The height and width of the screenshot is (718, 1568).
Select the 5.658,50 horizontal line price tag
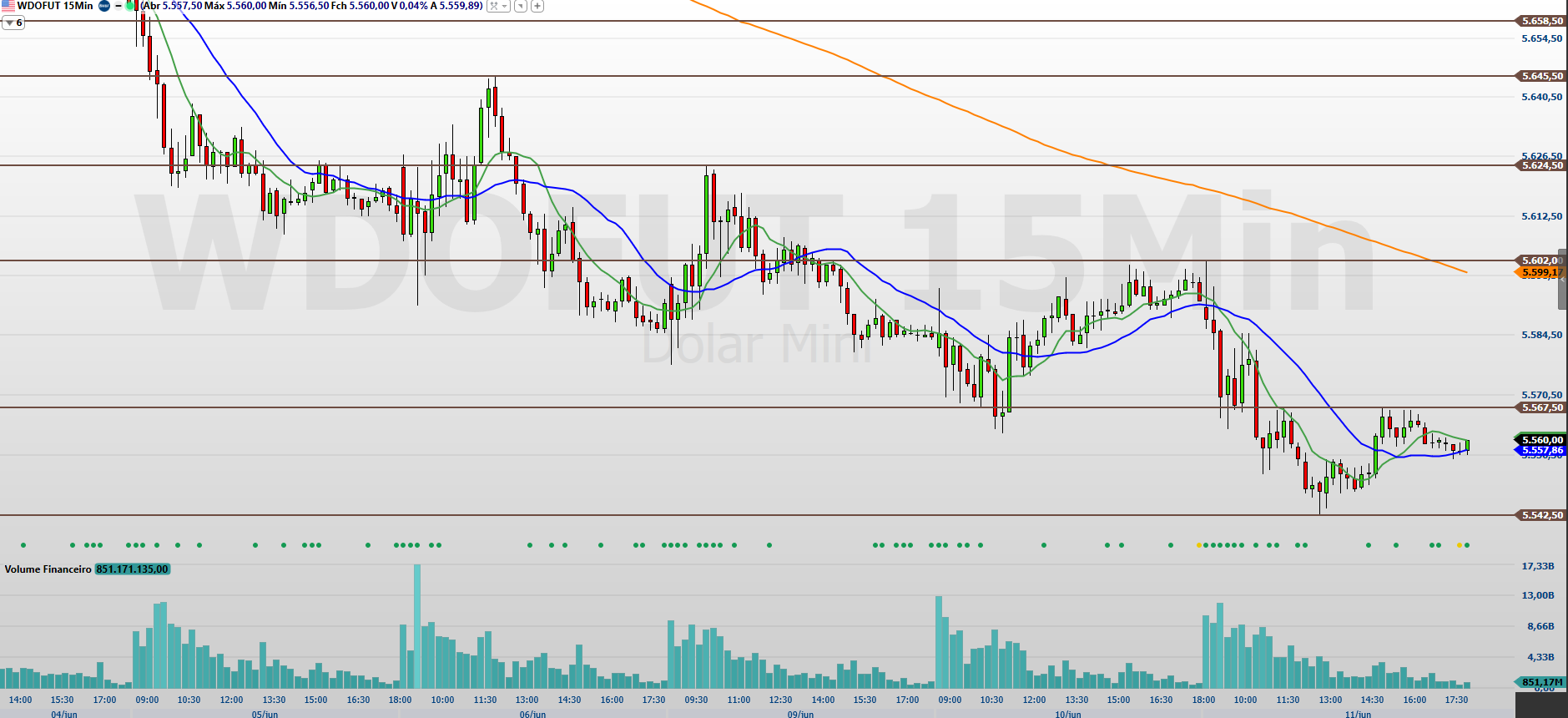coord(1540,21)
